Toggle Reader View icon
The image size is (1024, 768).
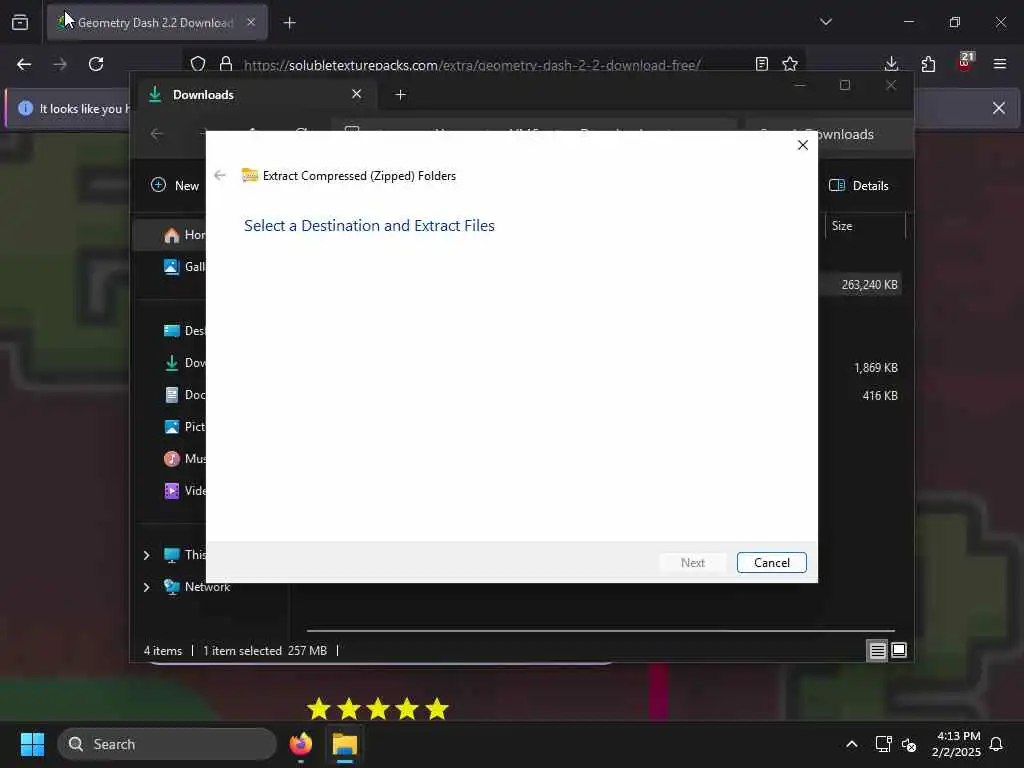click(x=761, y=64)
